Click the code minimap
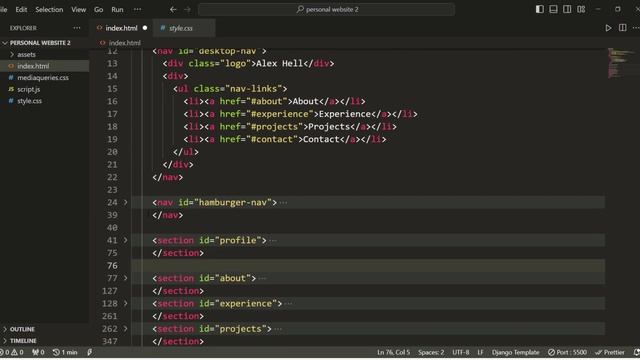Screen dimensions: 640x360 click(x=621, y=63)
